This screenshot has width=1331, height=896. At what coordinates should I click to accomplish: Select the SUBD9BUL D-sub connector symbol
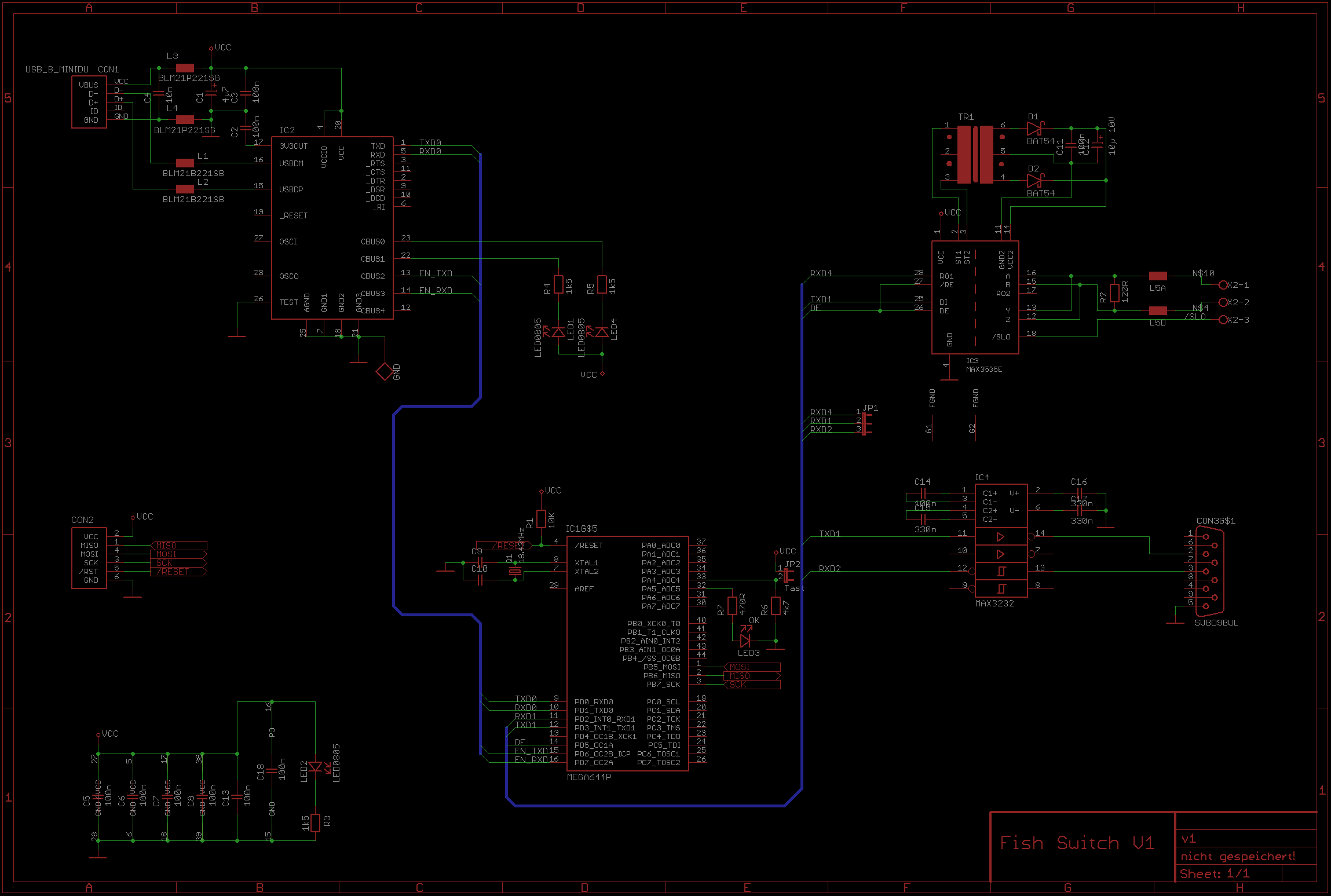coord(1209,571)
